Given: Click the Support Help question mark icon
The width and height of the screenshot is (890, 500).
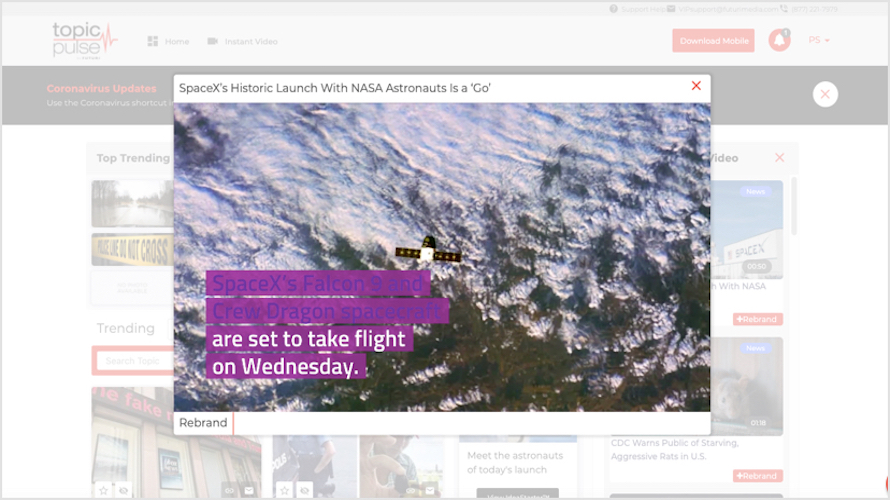Looking at the screenshot, I should click(614, 9).
